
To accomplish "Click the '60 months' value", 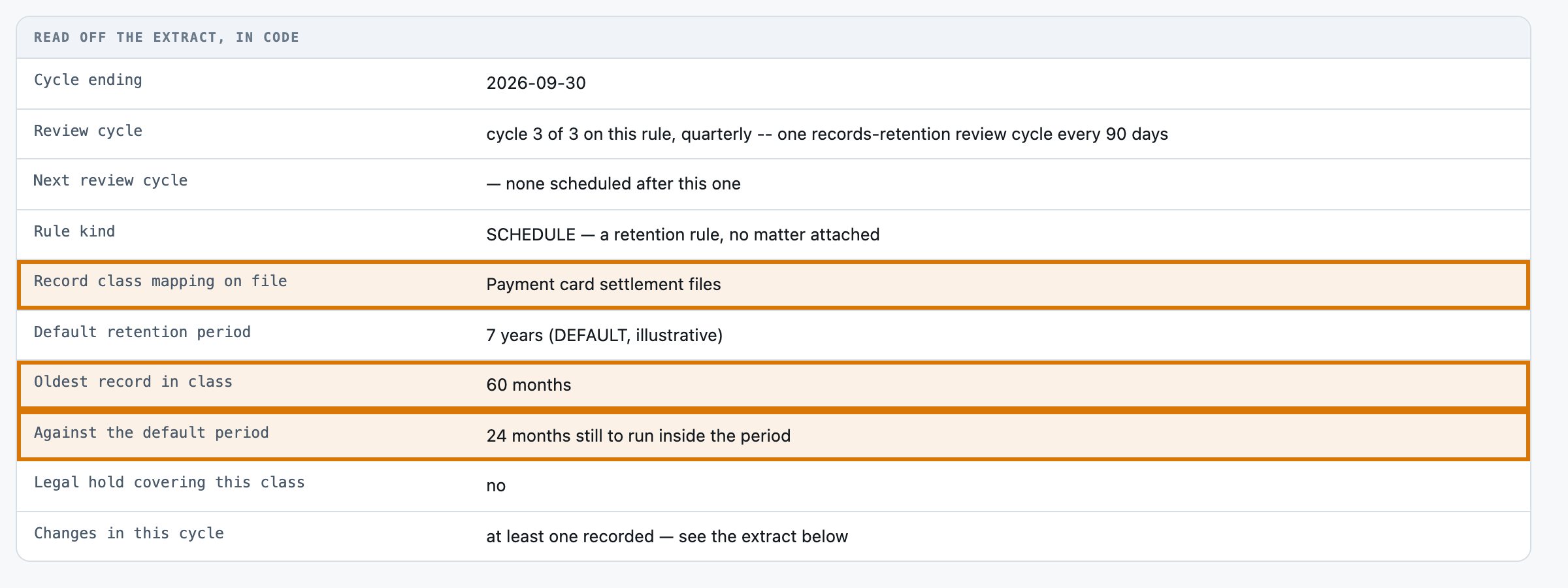I will (x=529, y=385).
